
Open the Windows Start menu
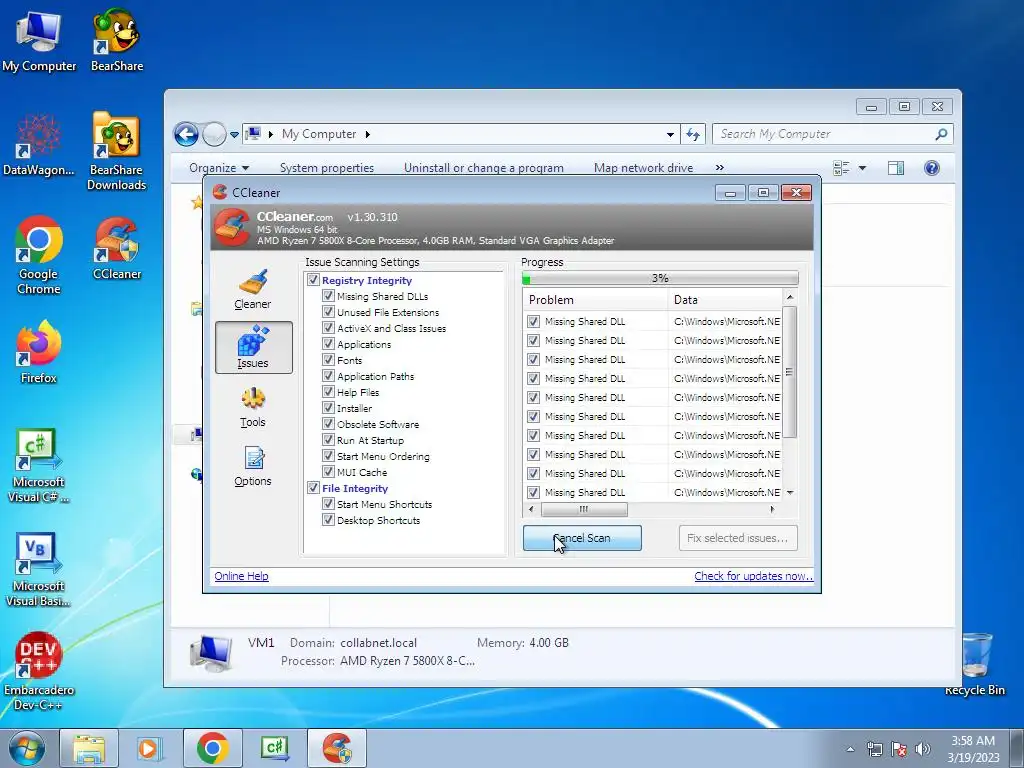click(26, 748)
